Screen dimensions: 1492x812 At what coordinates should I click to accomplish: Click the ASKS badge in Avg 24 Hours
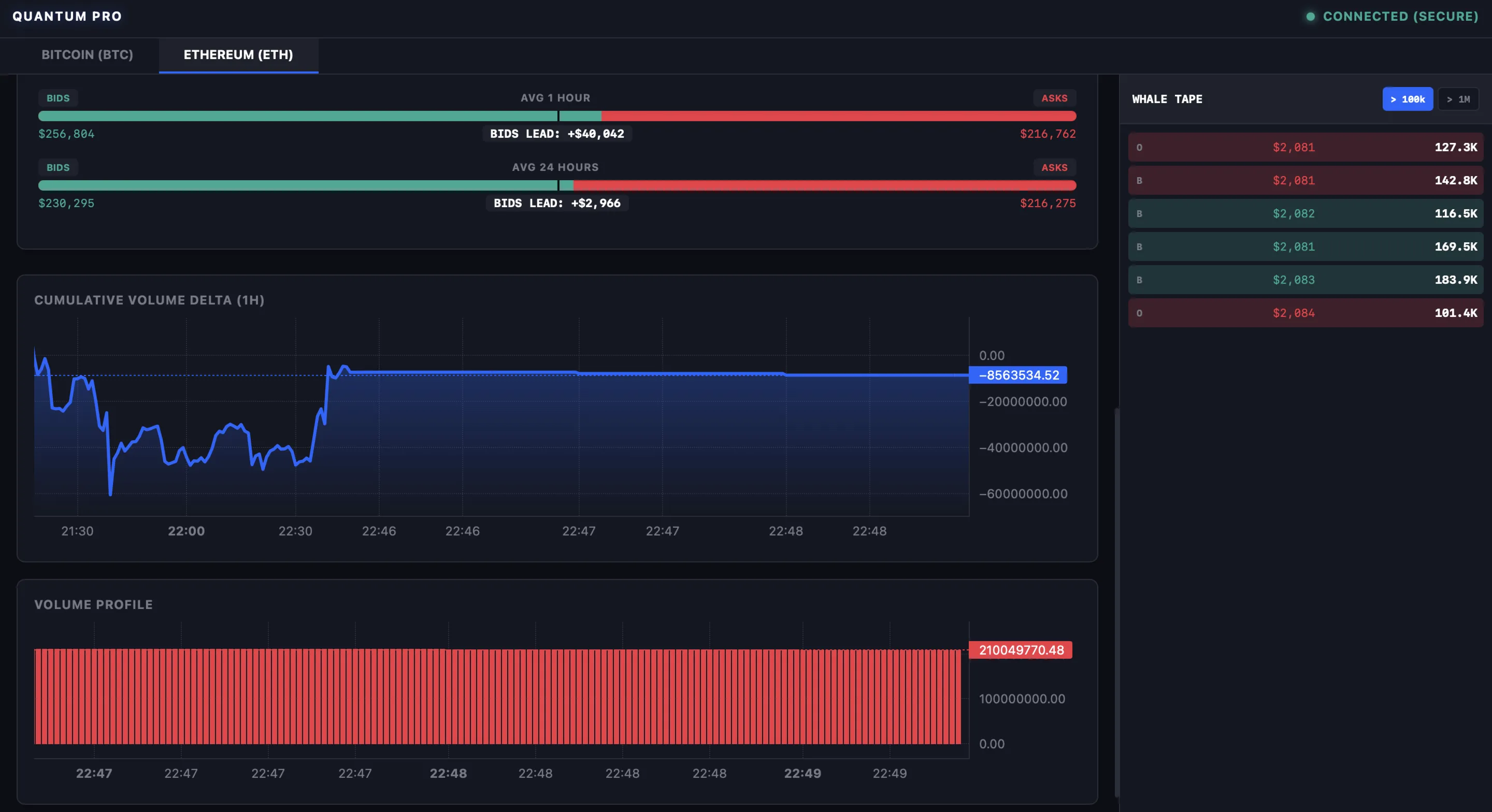(x=1054, y=167)
